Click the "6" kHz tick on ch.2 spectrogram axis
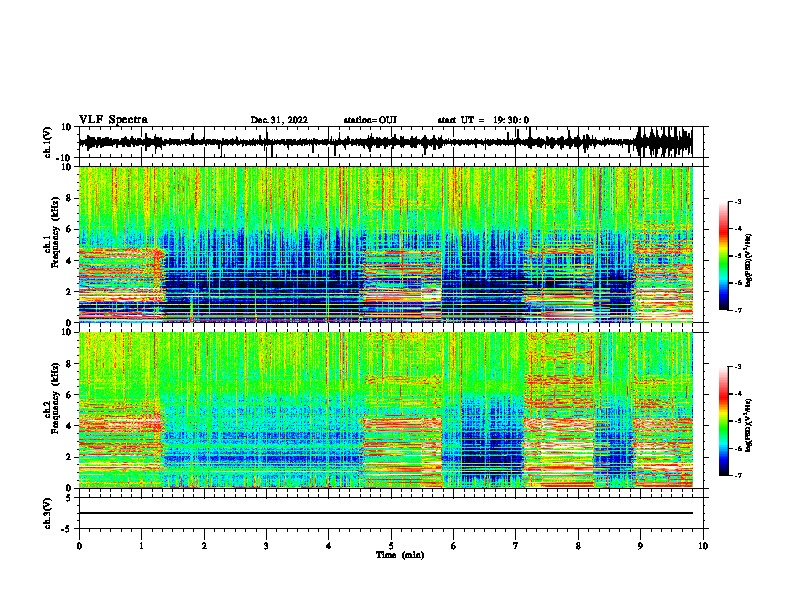Image resolution: width=792 pixels, height=612 pixels. 70,395
